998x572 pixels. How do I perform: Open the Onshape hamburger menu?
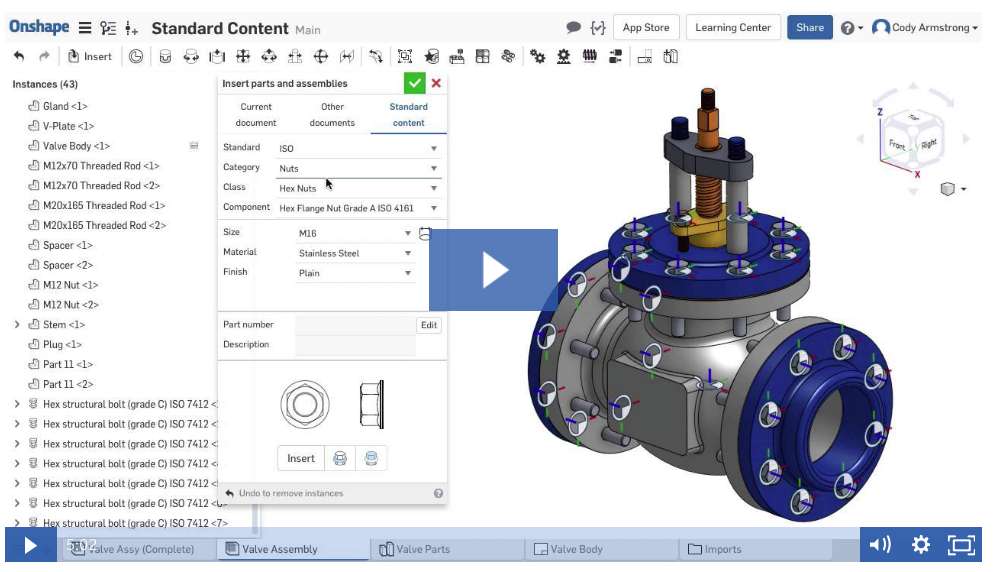tap(85, 28)
